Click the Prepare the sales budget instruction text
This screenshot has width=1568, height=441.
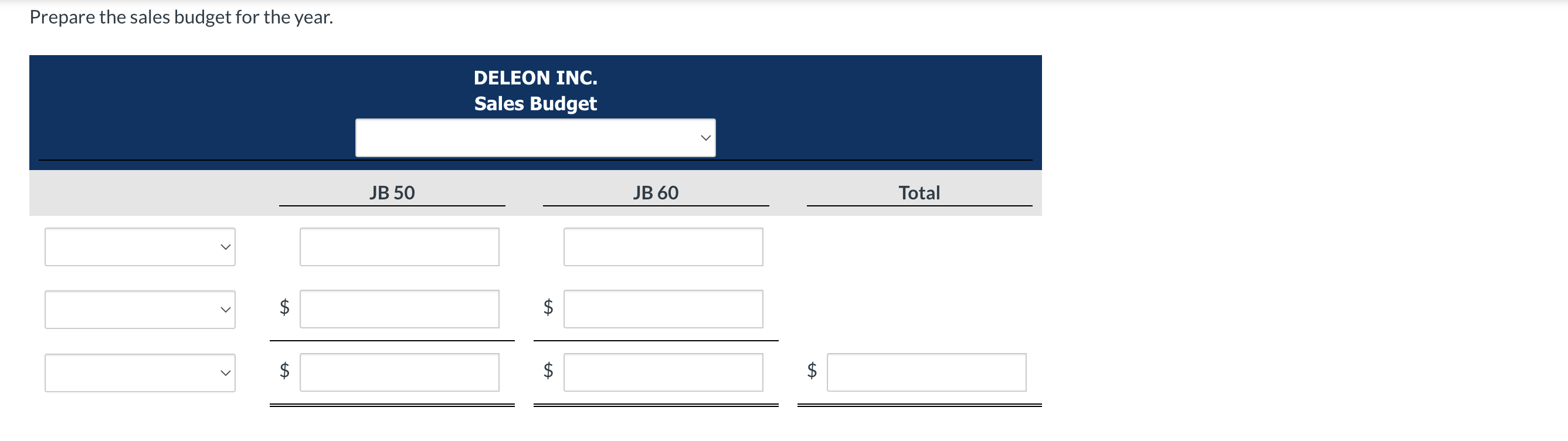[x=180, y=17]
